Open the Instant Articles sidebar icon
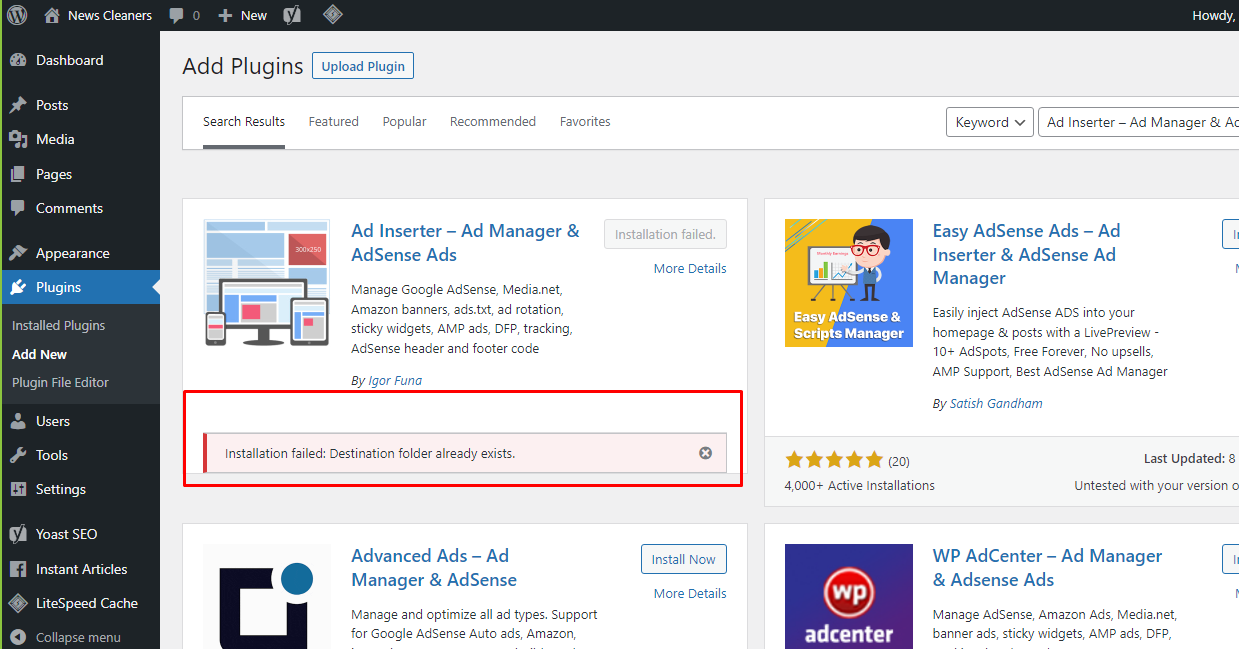This screenshot has height=649, width=1239. [x=17, y=568]
